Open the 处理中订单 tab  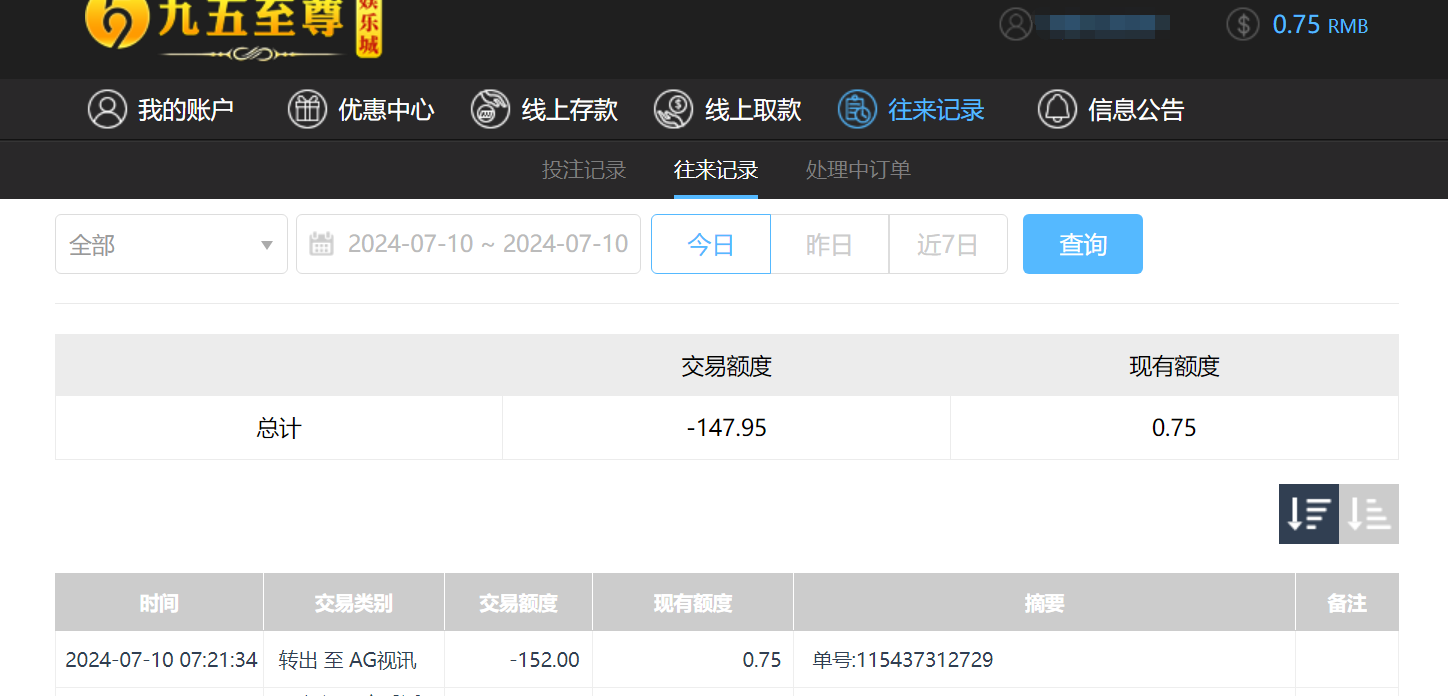[x=857, y=170]
